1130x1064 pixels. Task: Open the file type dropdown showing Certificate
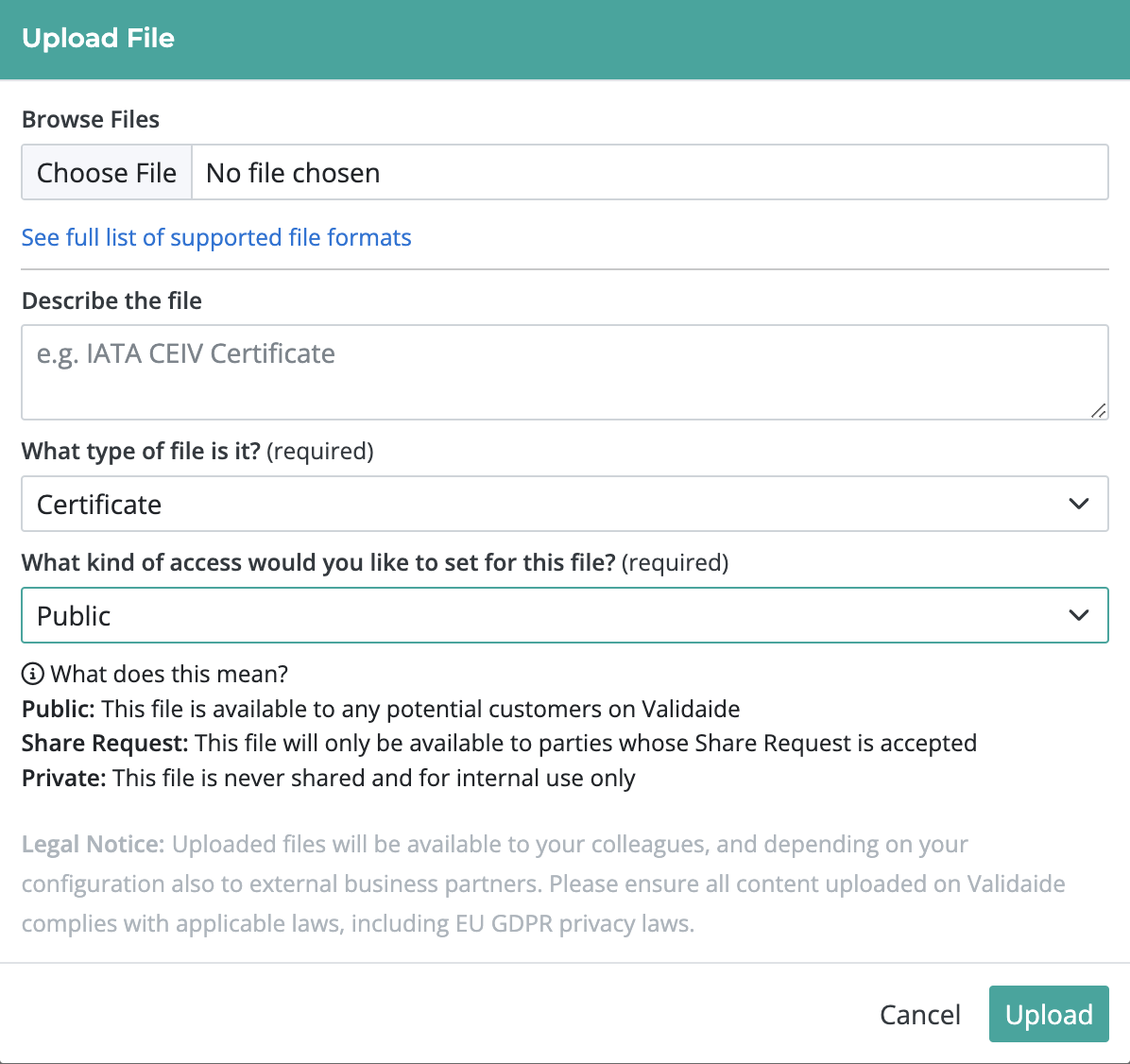pos(565,504)
